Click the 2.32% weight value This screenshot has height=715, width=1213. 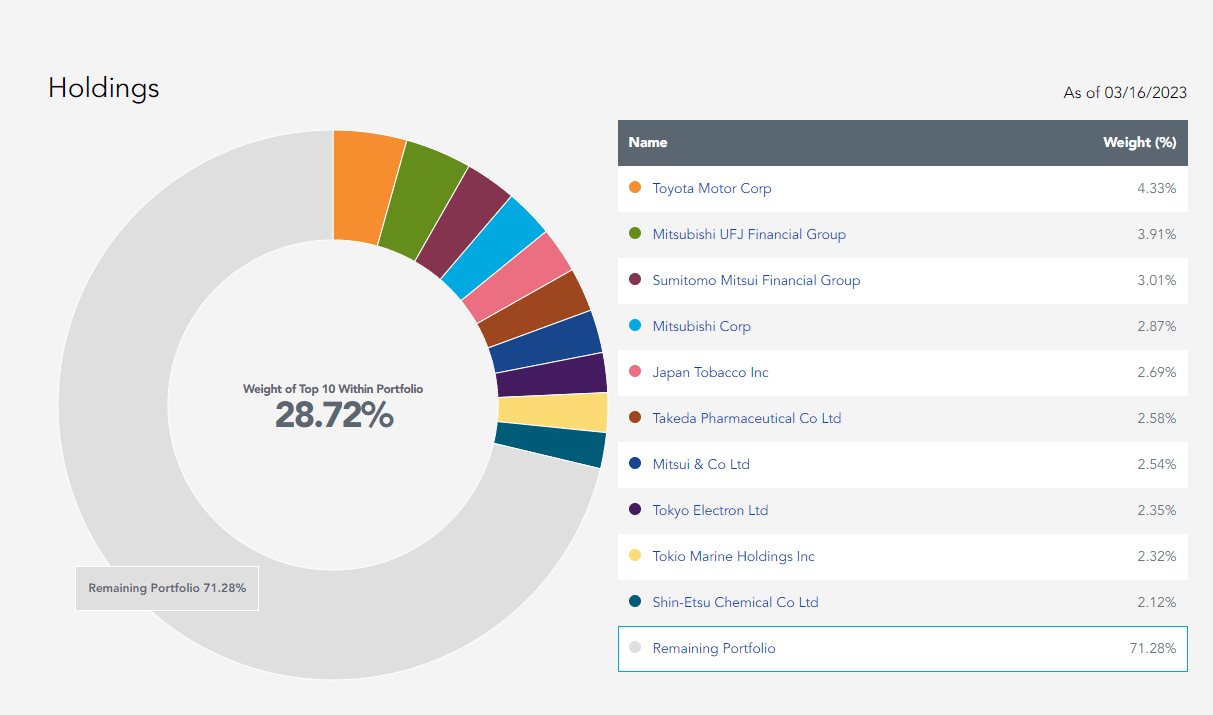click(x=1157, y=556)
